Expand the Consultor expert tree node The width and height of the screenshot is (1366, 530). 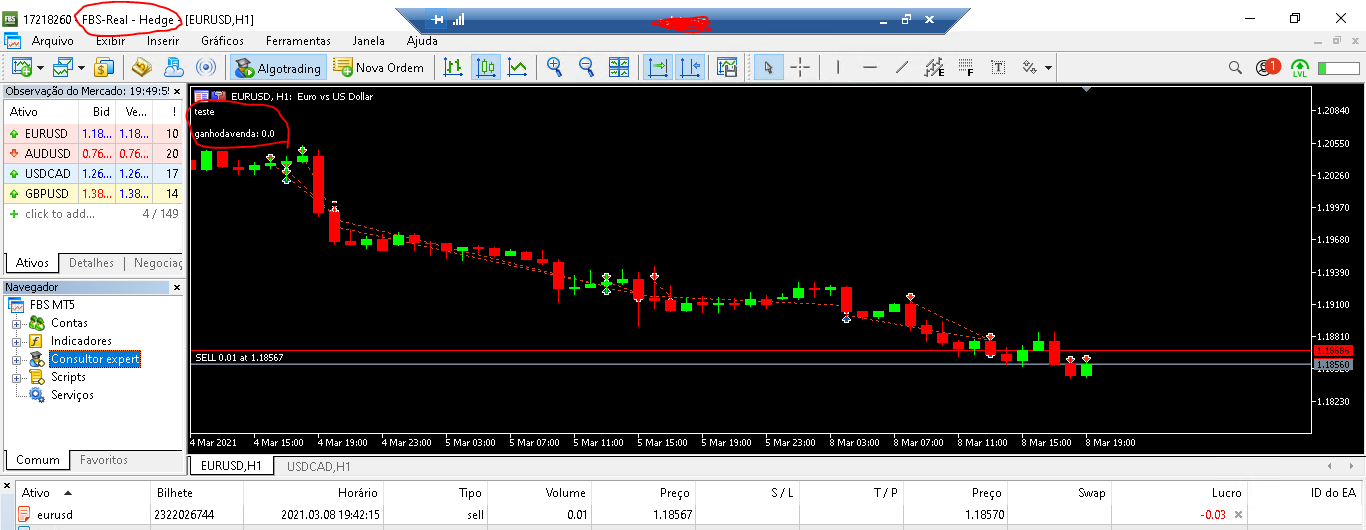click(x=17, y=359)
